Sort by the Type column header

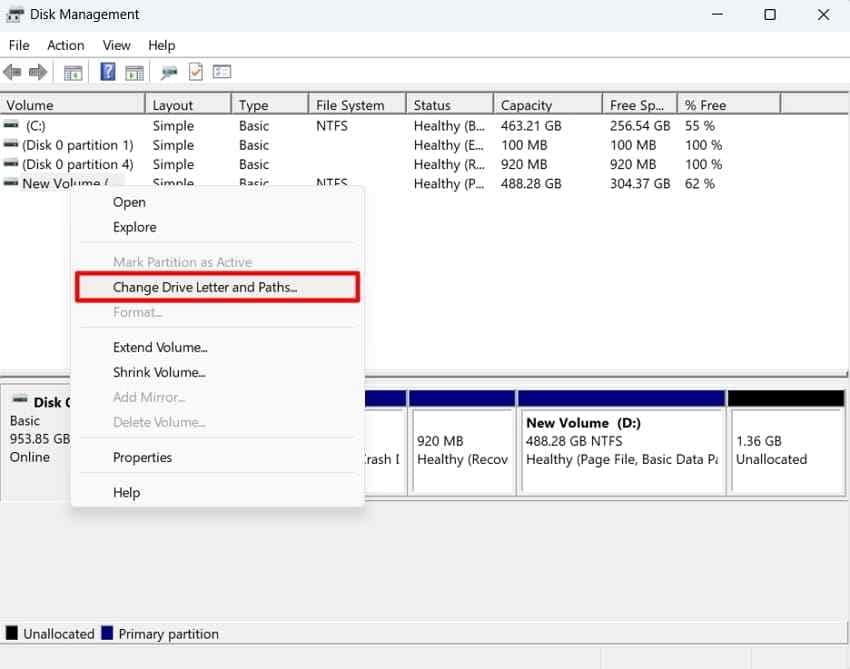270,105
